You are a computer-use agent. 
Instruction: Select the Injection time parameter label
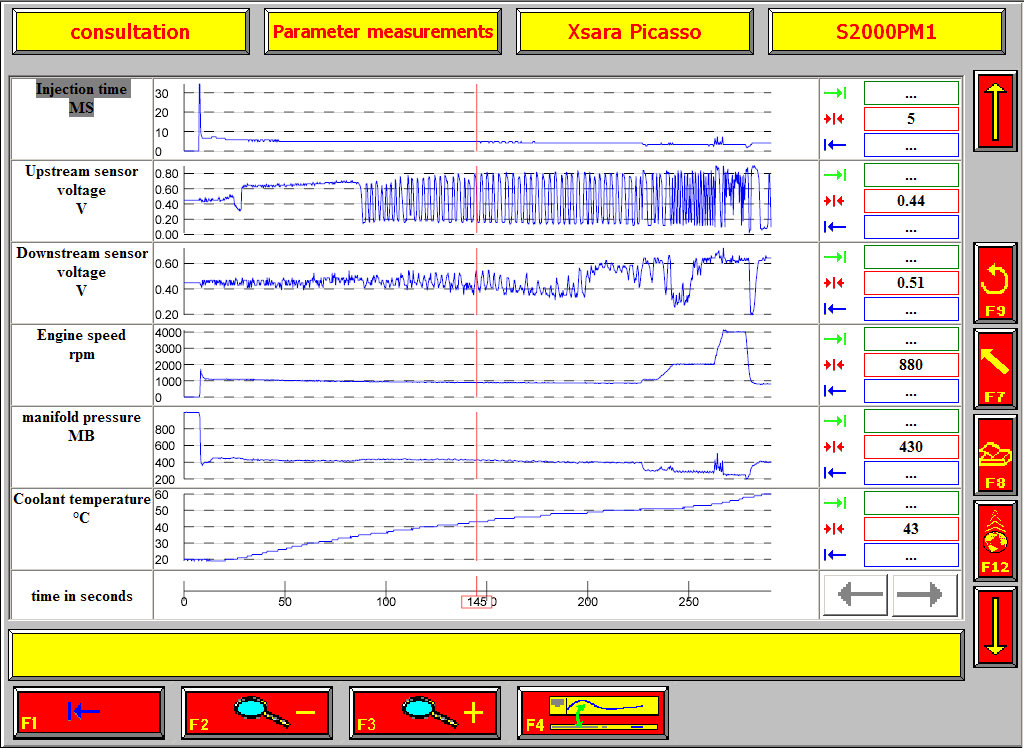[x=82, y=98]
